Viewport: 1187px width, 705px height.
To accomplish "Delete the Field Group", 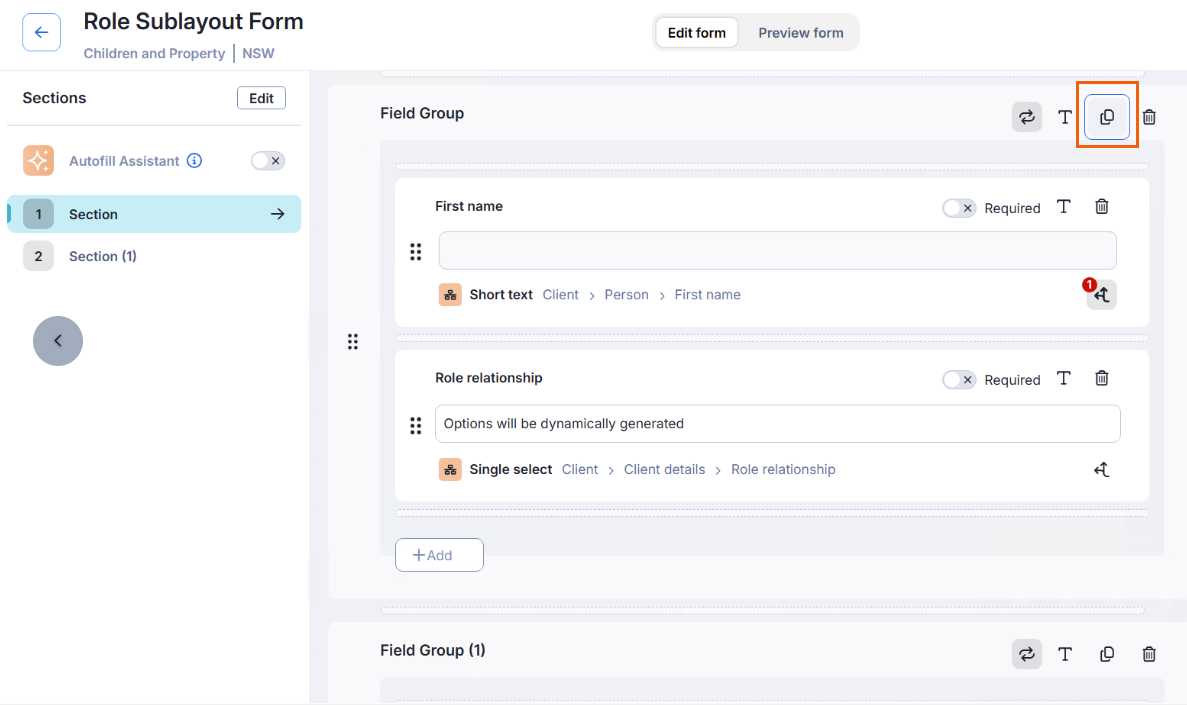I will click(1149, 117).
